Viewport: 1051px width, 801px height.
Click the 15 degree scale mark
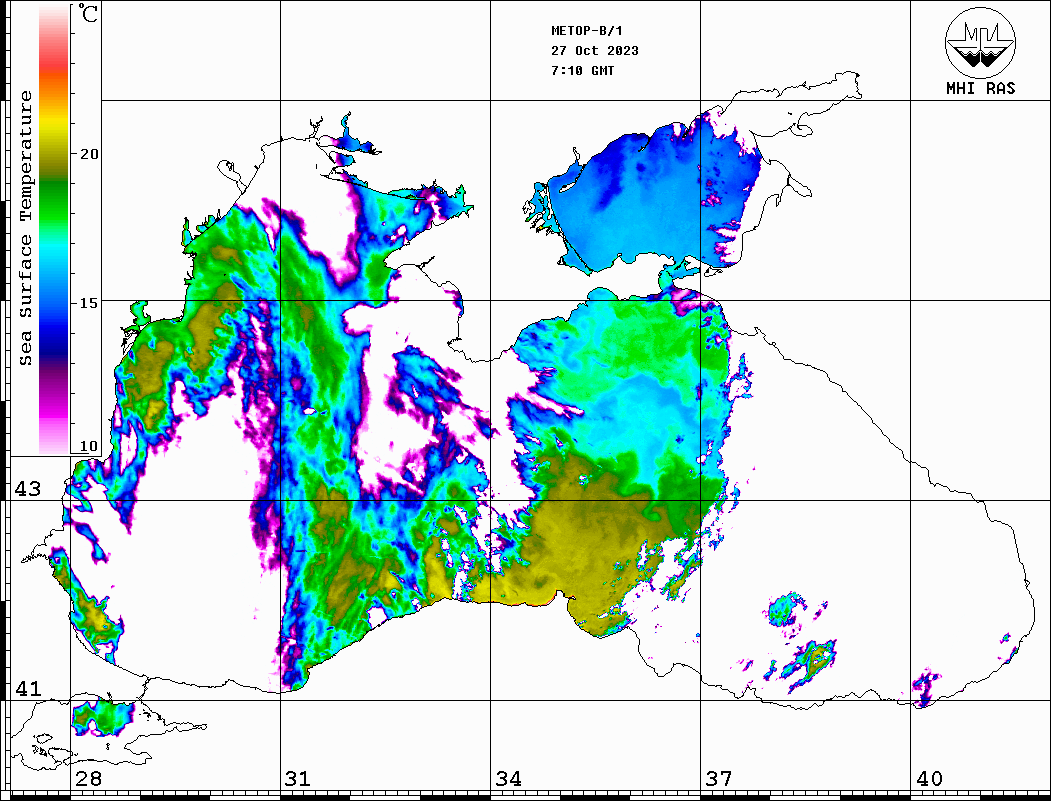click(88, 303)
